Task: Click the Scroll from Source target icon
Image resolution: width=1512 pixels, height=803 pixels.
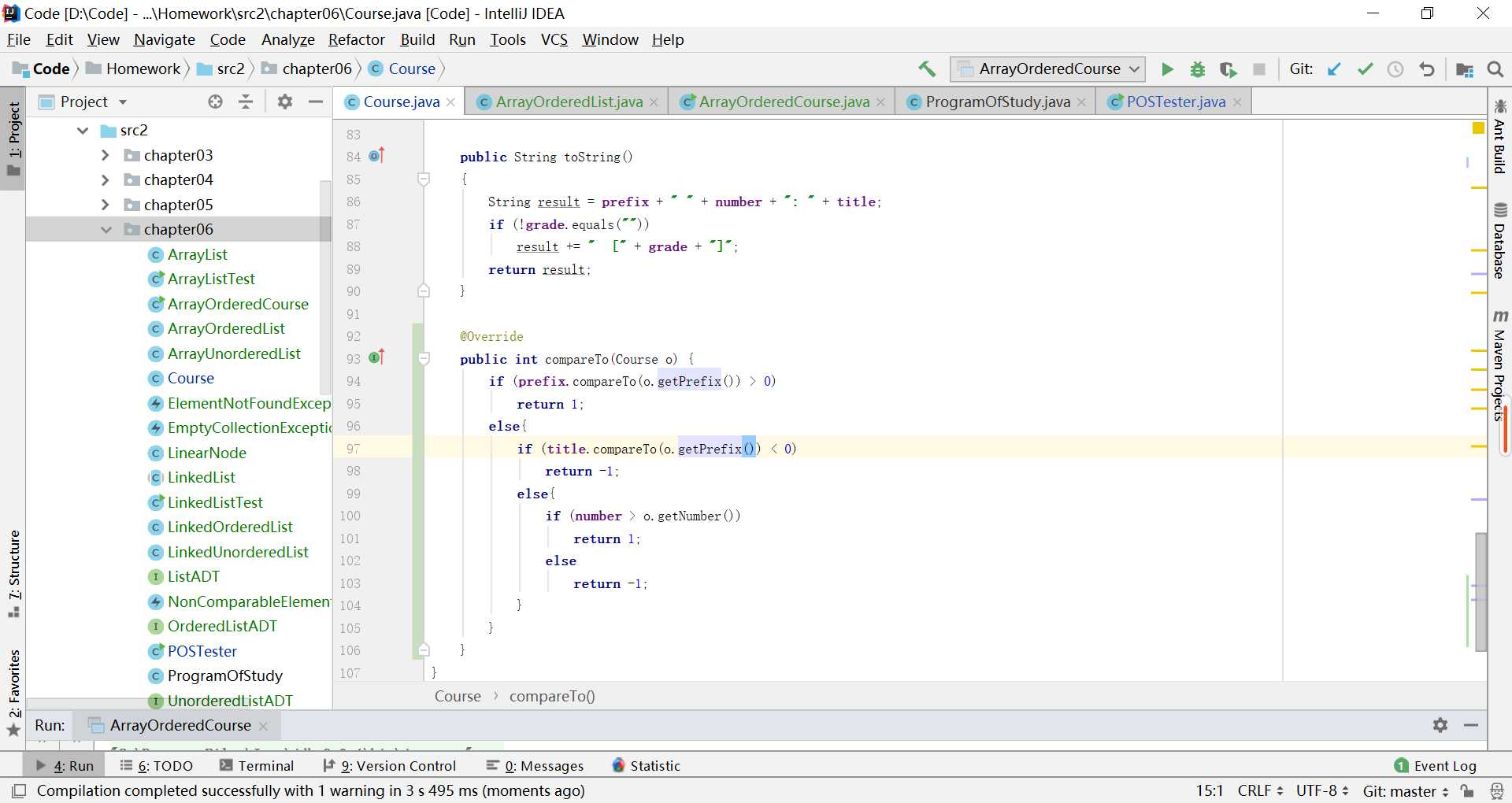Action: click(215, 102)
